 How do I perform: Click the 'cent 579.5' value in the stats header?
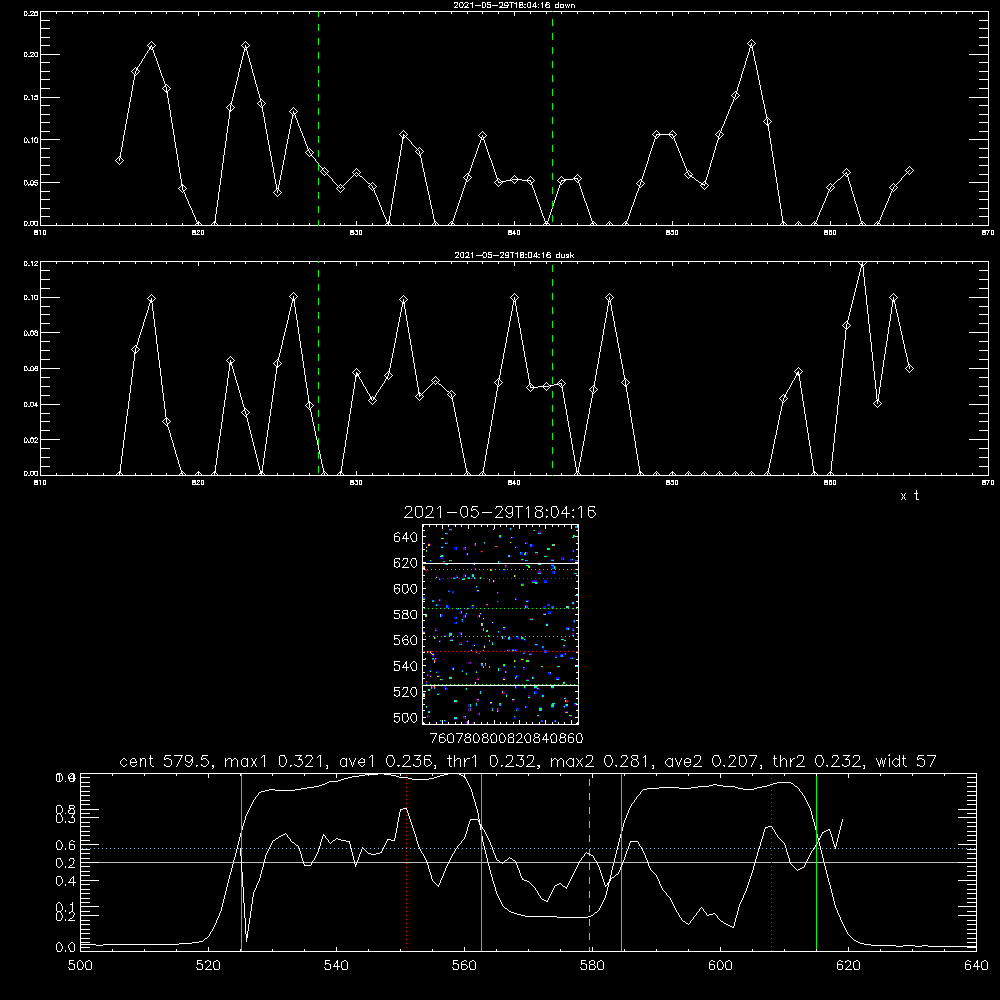168,761
